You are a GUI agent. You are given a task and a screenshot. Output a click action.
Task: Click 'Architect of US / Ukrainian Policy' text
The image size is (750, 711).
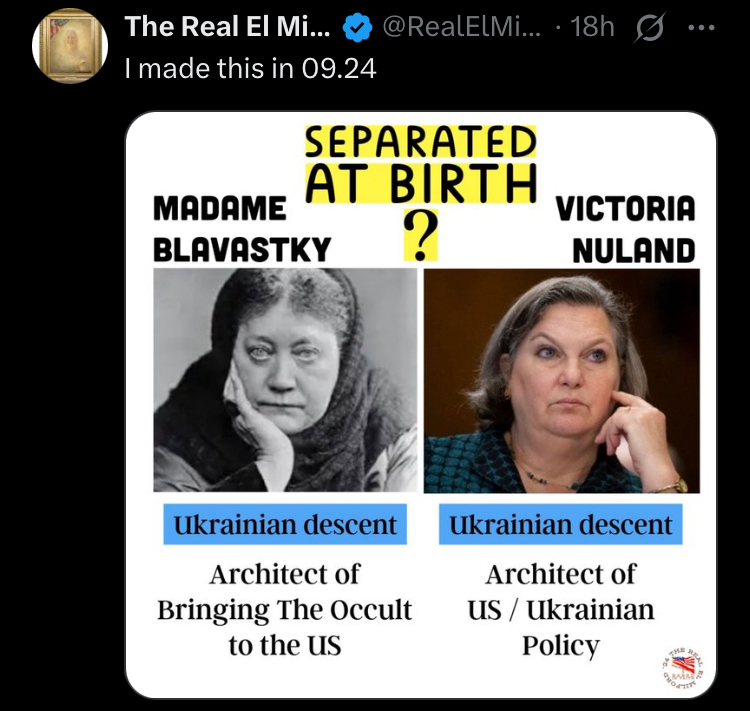tap(561, 609)
